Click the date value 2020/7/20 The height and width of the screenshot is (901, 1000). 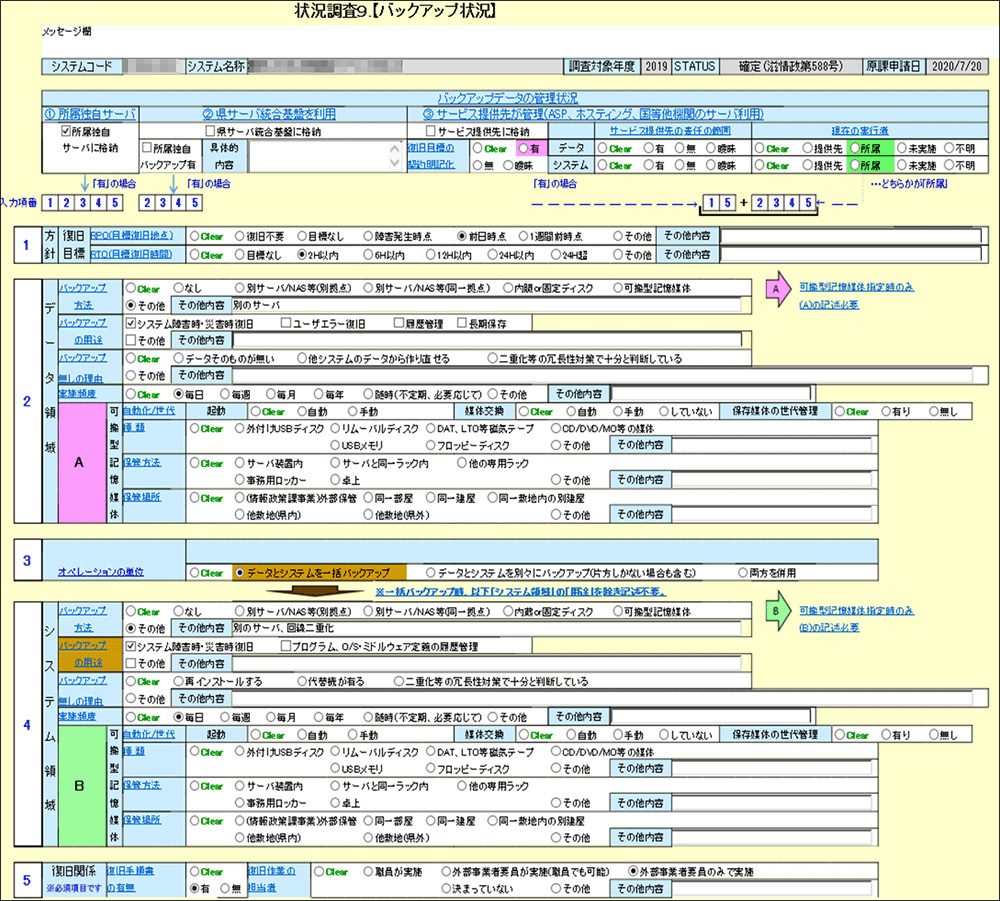(x=957, y=66)
